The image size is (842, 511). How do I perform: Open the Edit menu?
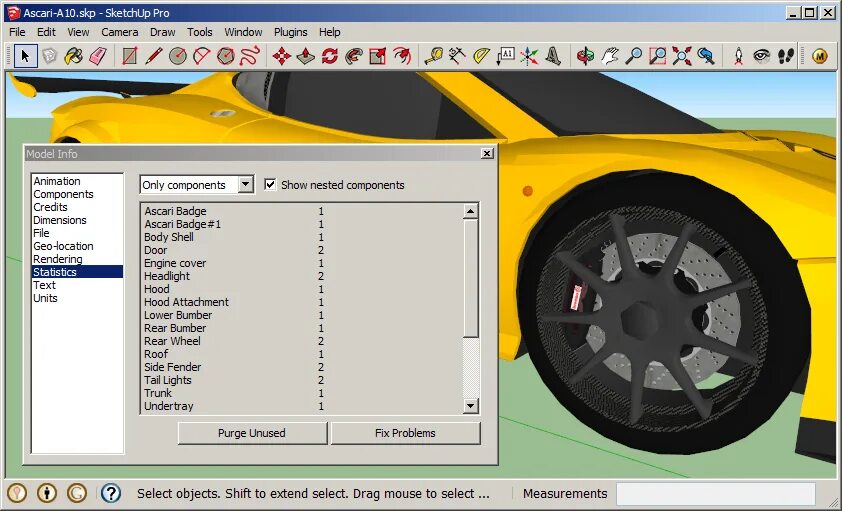point(46,32)
